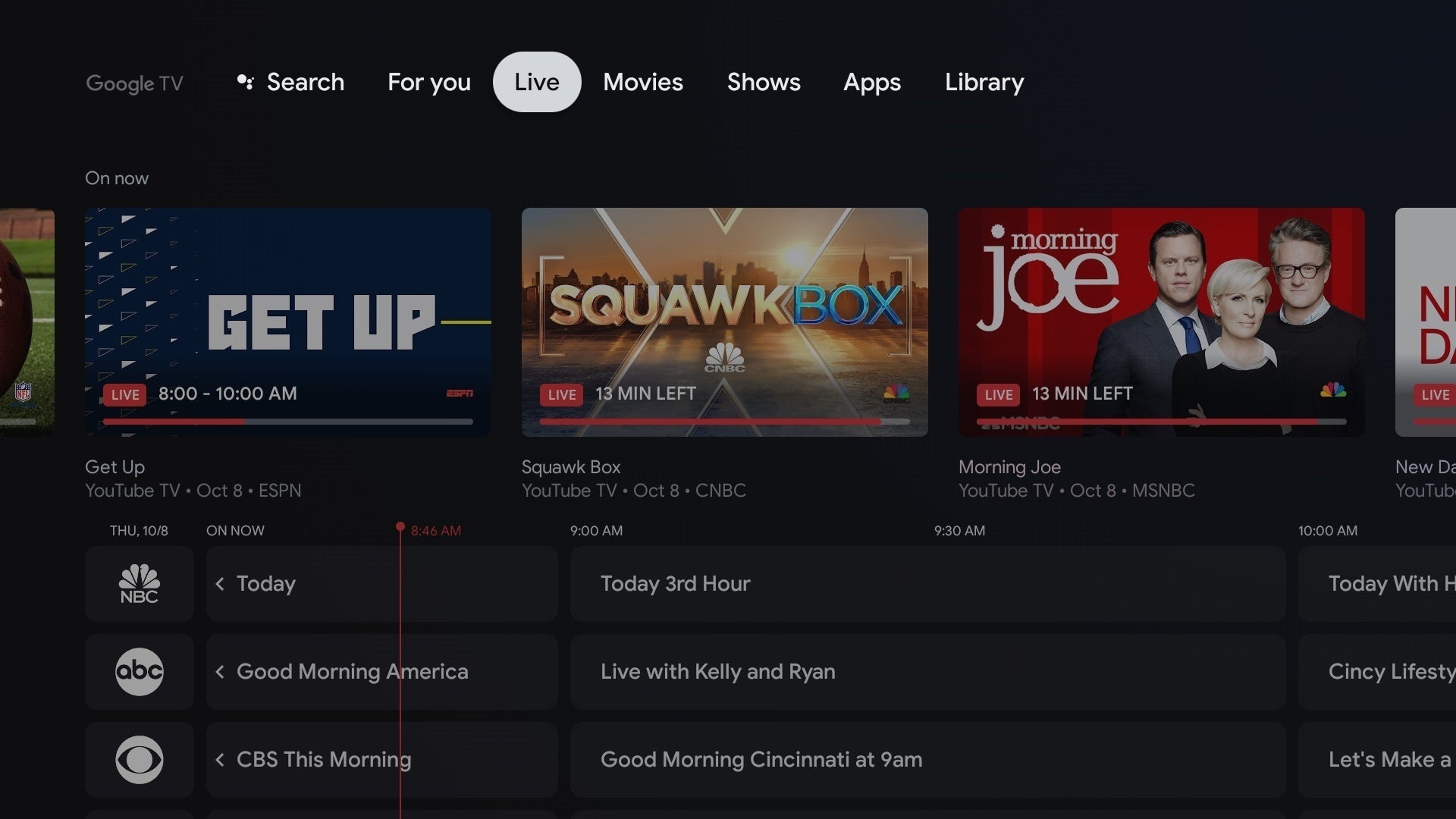This screenshot has width=1456, height=819.
Task: Click the On now section heading
Action: (x=117, y=178)
